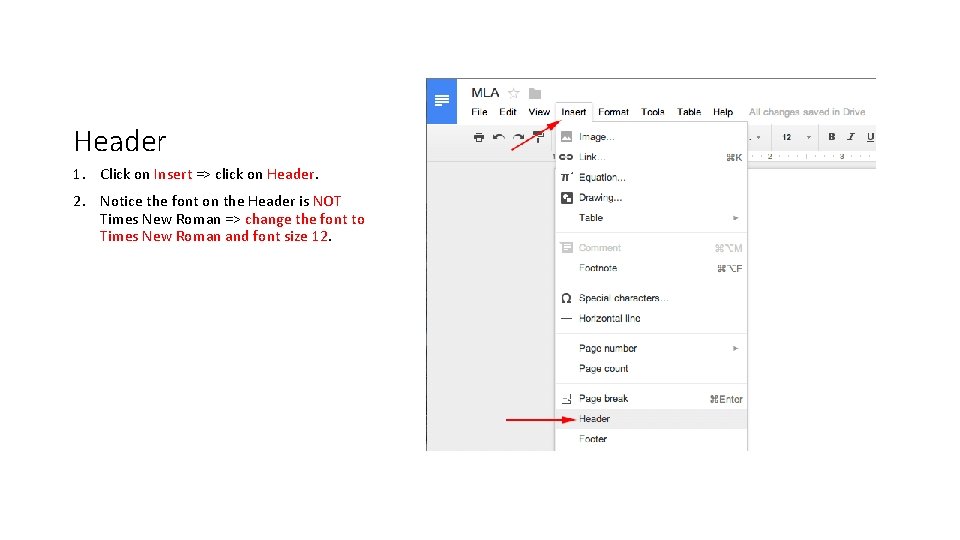
Task: Choose Equation... from Insert menu
Action: point(651,178)
